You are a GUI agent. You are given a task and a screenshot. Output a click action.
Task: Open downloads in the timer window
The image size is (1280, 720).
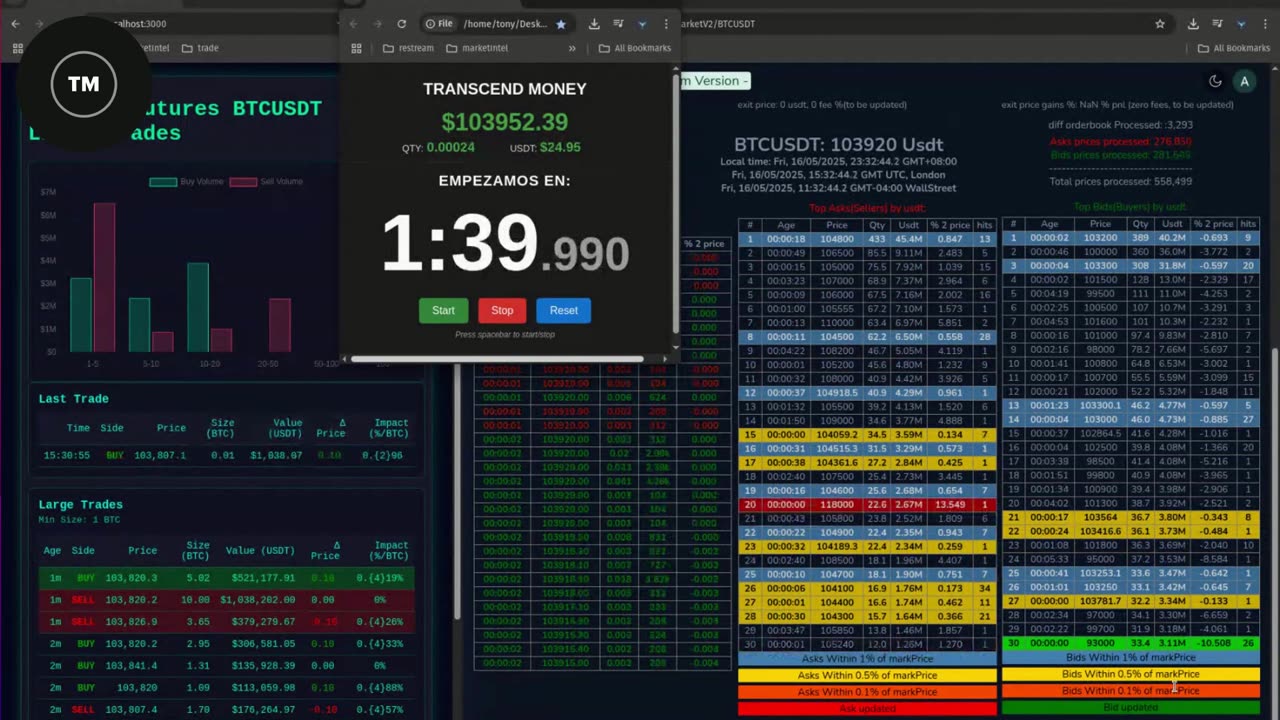coord(594,24)
